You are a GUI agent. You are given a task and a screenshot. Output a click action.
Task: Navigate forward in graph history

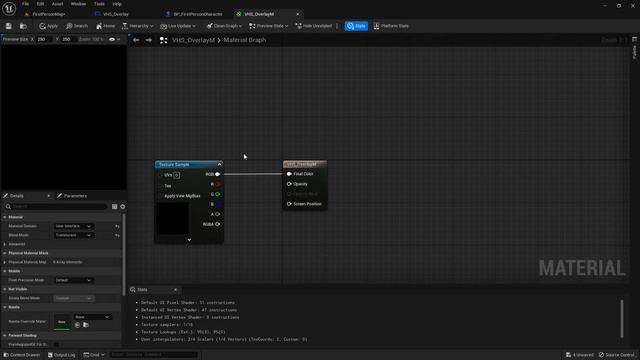pyautogui.click(x=149, y=40)
